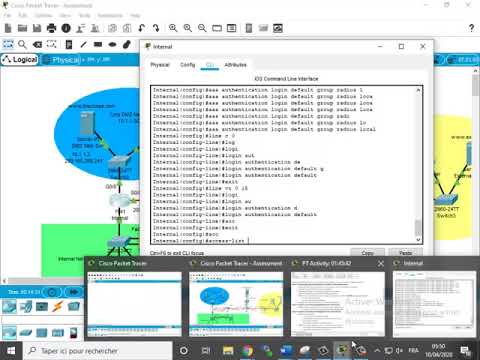480x360 pixels.
Task: Print the workspace with the printer icon
Action: pos(51,28)
